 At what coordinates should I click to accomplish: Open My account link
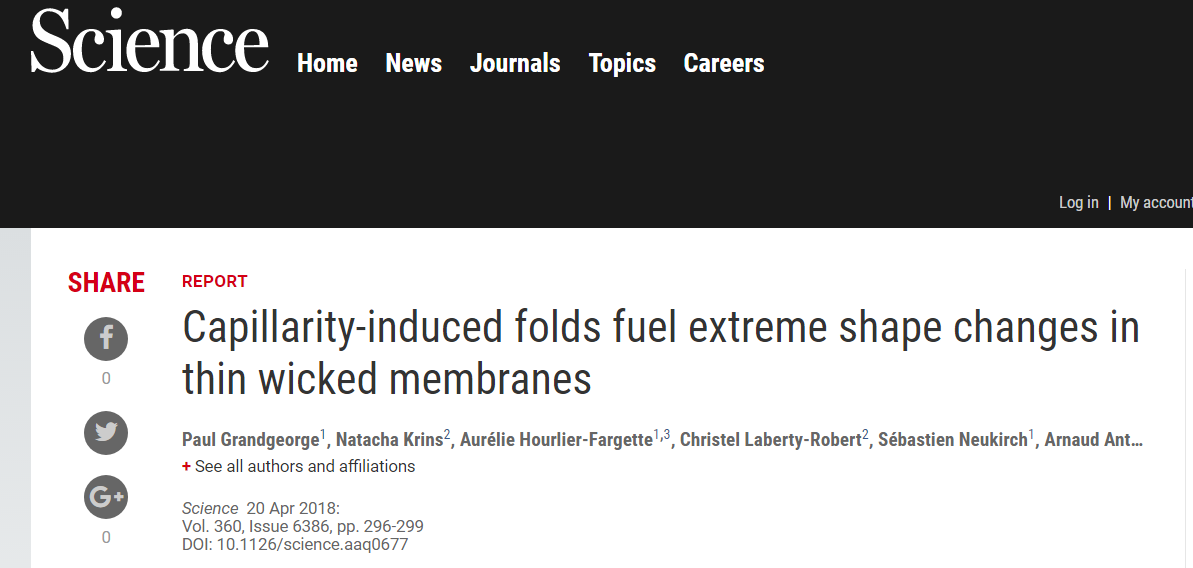click(1156, 202)
